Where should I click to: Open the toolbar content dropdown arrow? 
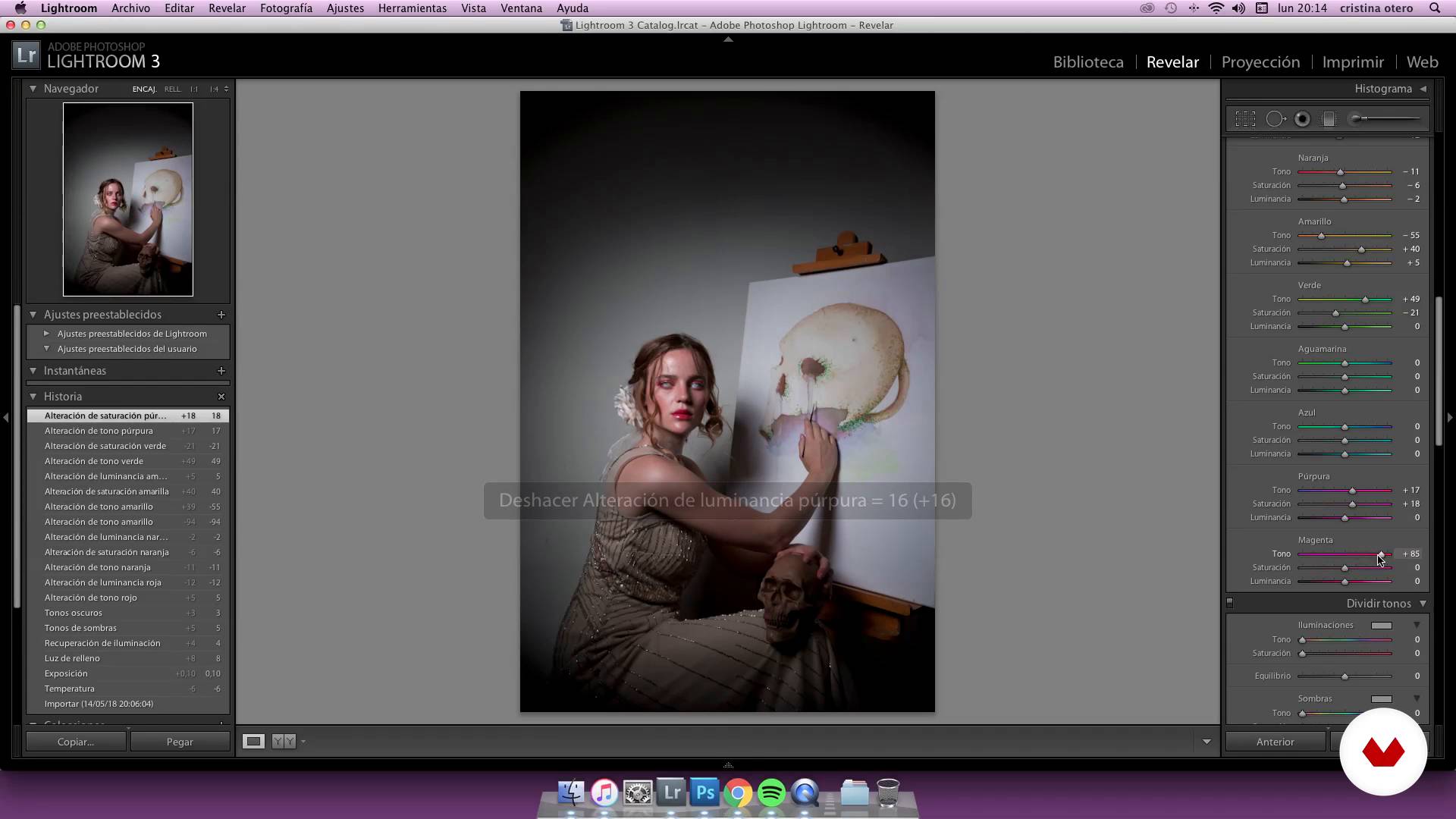(1207, 742)
